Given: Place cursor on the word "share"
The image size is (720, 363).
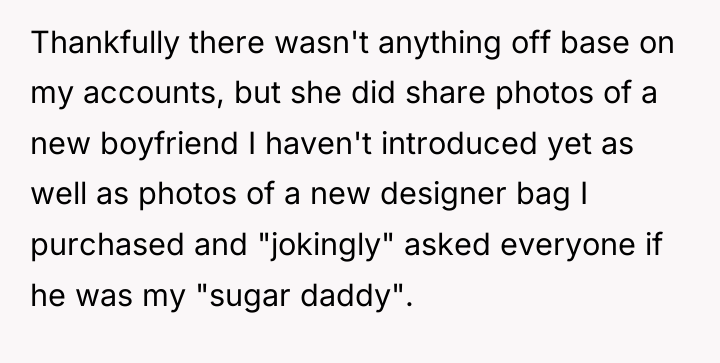Looking at the screenshot, I should [x=445, y=92].
